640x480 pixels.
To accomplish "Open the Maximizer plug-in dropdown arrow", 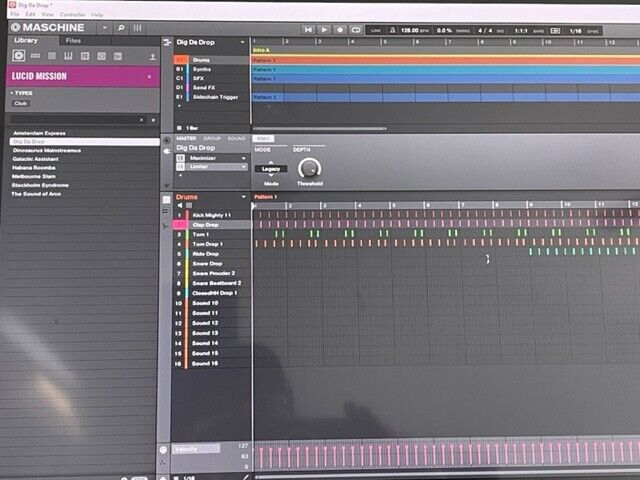I will click(x=244, y=158).
